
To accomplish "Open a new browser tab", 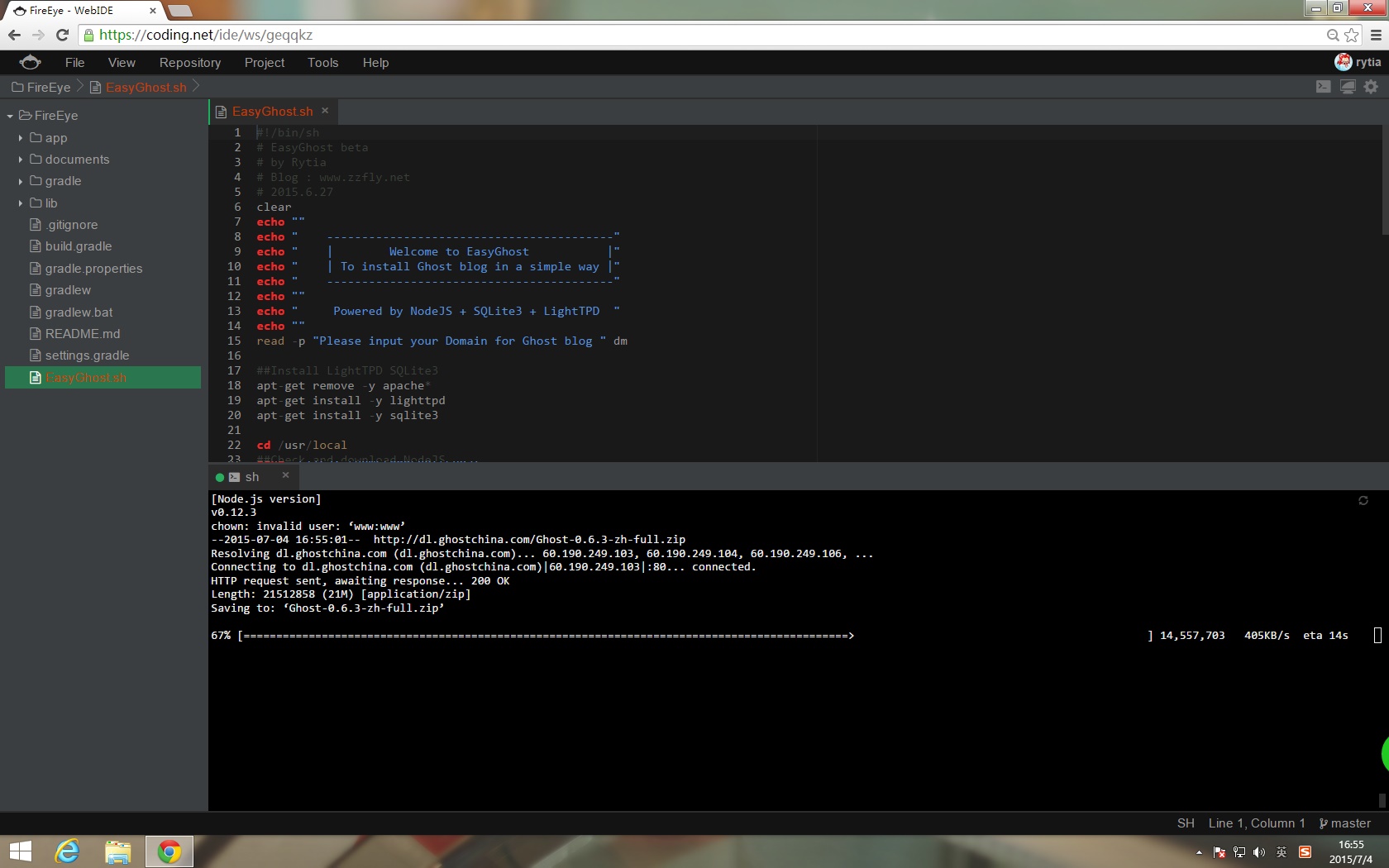I will point(179,11).
